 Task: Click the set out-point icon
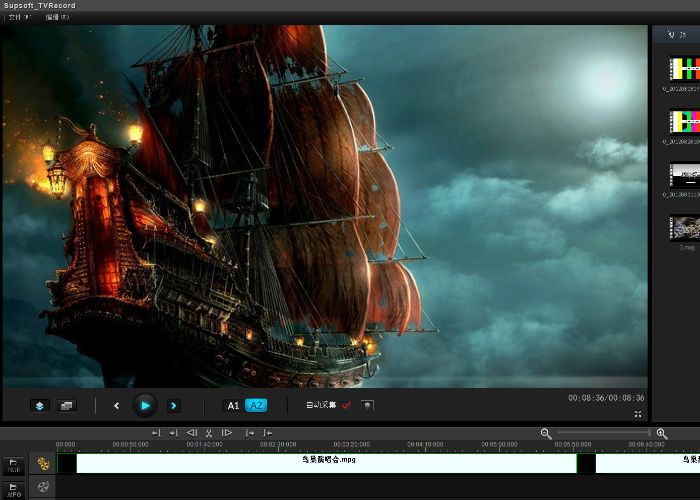coord(267,433)
